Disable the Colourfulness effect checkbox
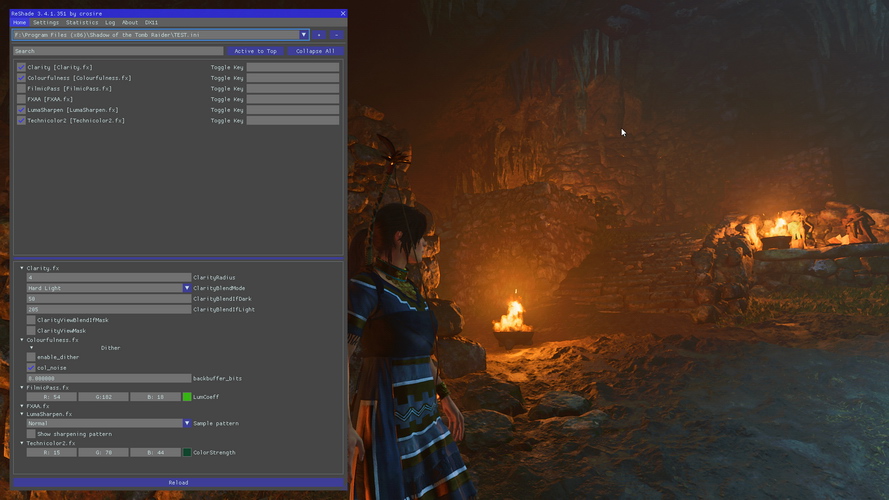889x500 pixels. [22, 78]
